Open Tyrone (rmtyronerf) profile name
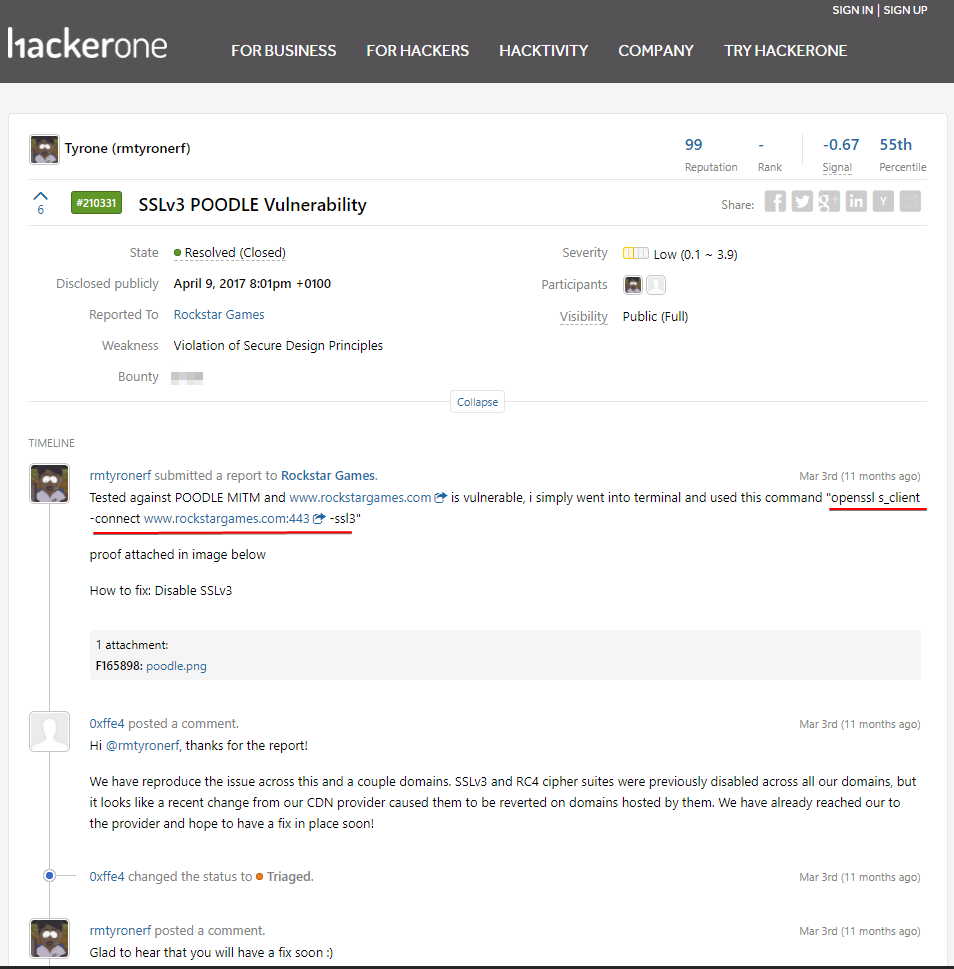The image size is (954, 969). click(127, 148)
